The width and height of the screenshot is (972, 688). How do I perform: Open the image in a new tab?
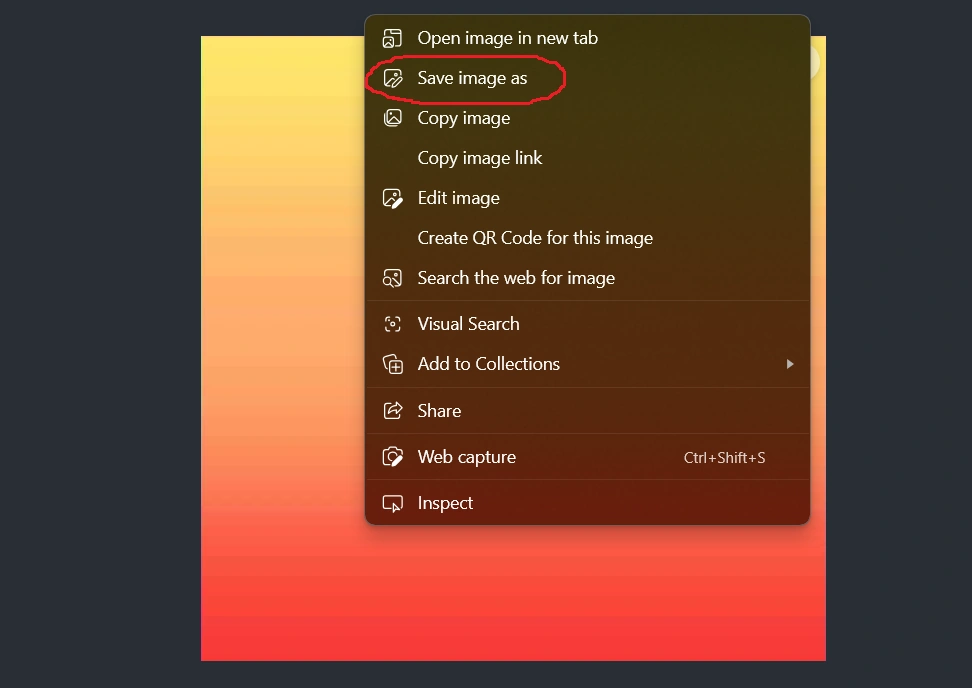tap(507, 38)
